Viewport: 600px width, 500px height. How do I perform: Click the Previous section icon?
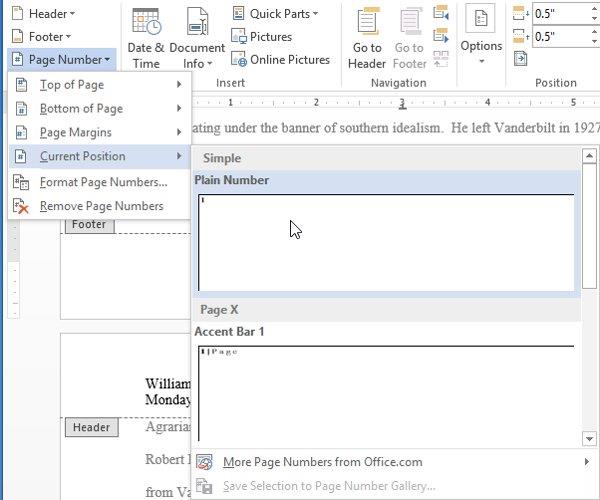point(441,13)
